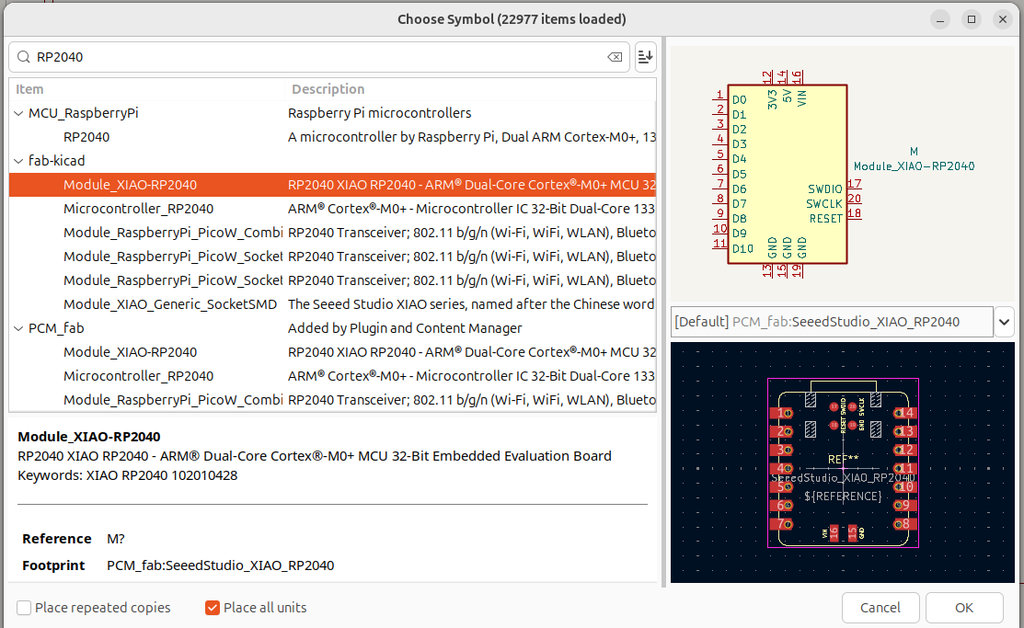The width and height of the screenshot is (1024, 628).
Task: Click 'Added by Plugin and Content Manager'
Action: pyautogui.click(x=405, y=328)
